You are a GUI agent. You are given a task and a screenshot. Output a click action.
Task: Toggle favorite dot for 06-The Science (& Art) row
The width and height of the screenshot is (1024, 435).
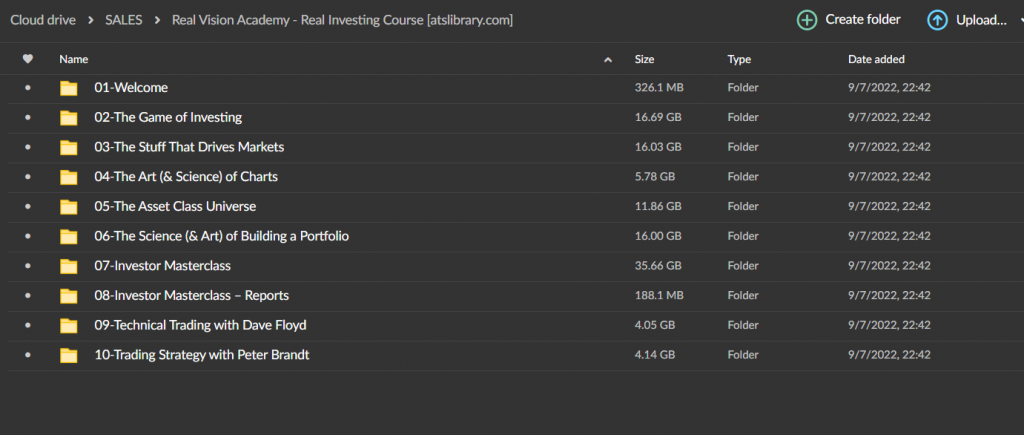pyautogui.click(x=27, y=236)
